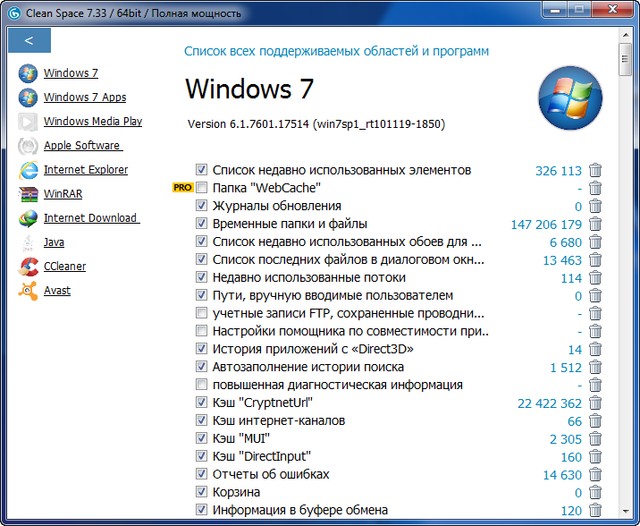Click the vertical scrollbar down arrow
The image size is (640, 526).
[x=625, y=517]
